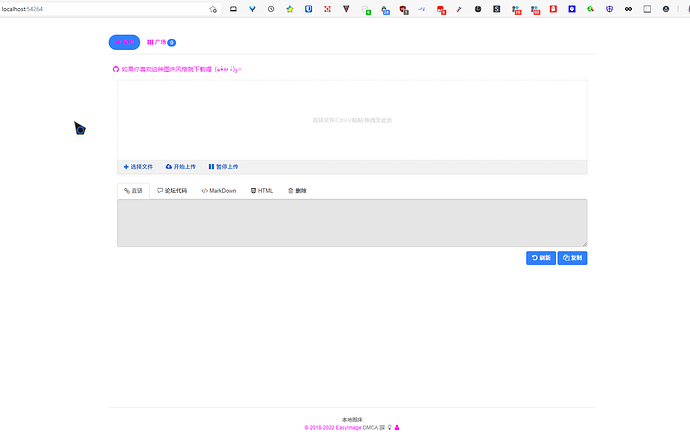Click the blue 刷新 refresh button
This screenshot has width=690, height=432.
tap(540, 257)
